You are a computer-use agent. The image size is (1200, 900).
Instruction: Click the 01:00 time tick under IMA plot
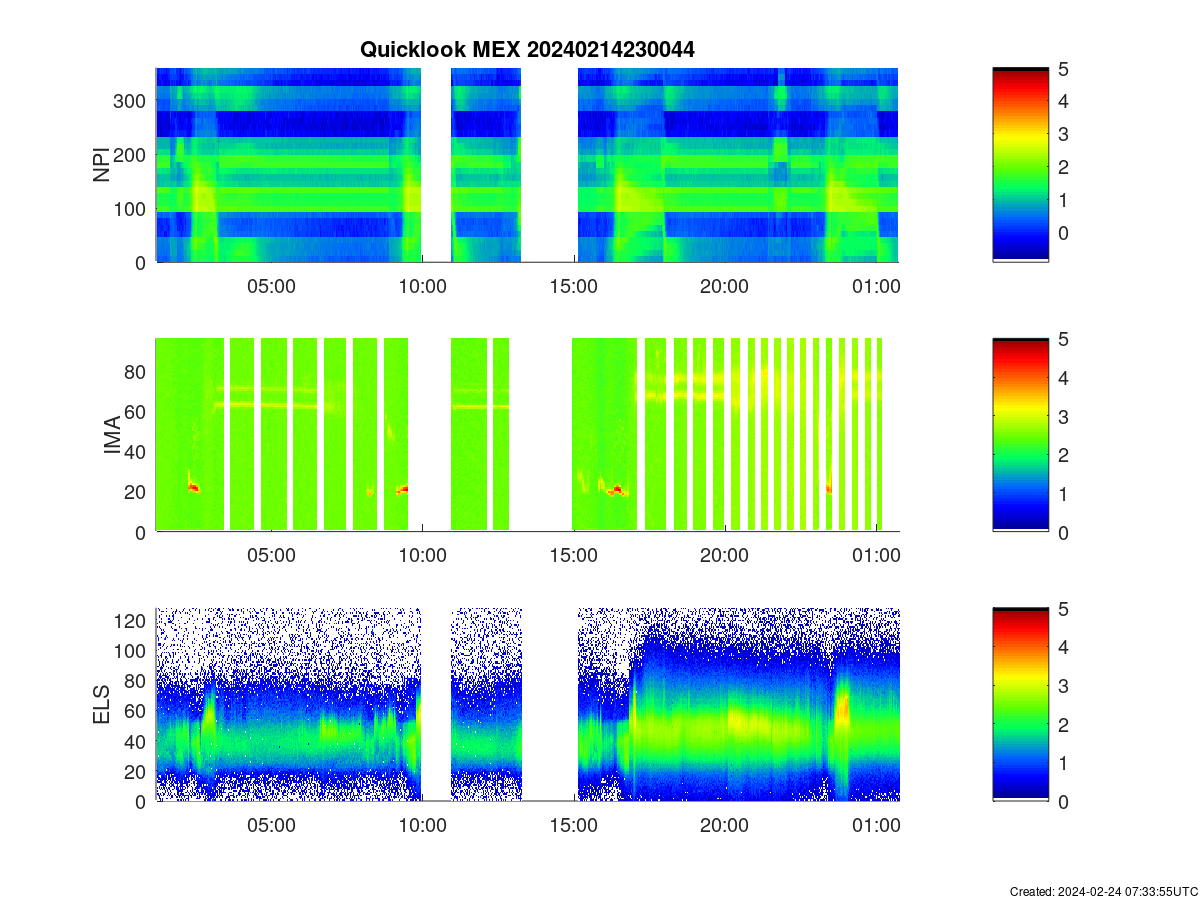click(x=875, y=555)
